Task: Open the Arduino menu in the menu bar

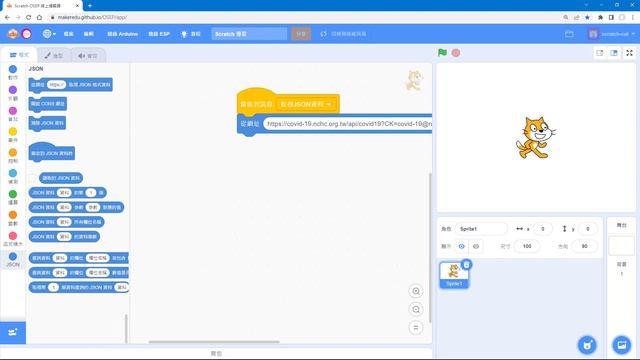Action: pyautogui.click(x=122, y=34)
